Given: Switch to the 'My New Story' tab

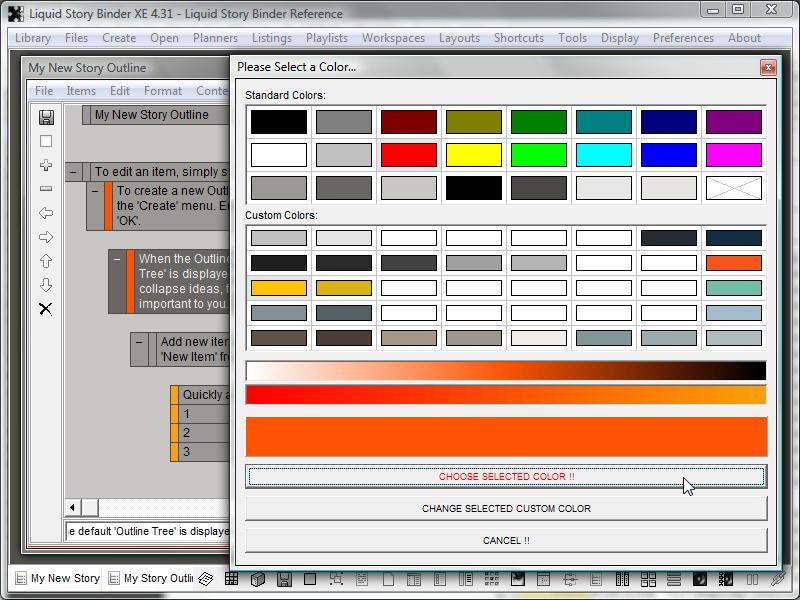Looking at the screenshot, I should pyautogui.click(x=56, y=578).
